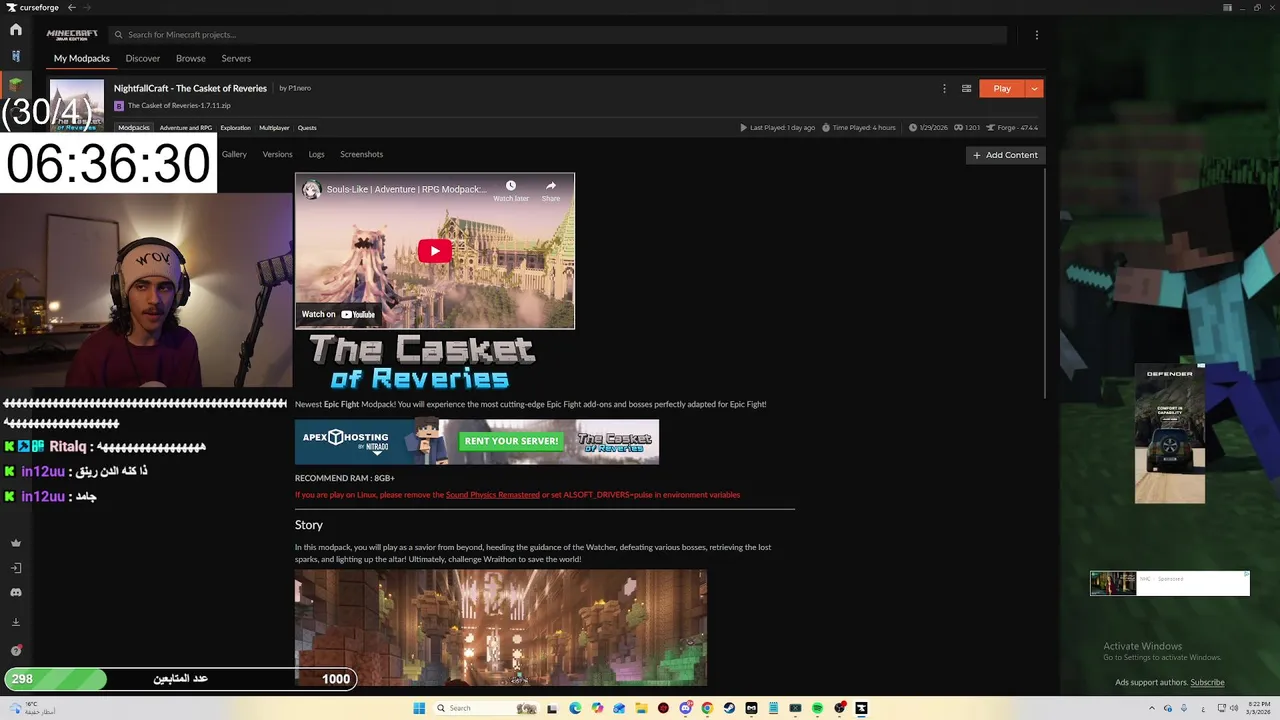Click the Defender vehicle ad on the right
The height and width of the screenshot is (720, 1280).
point(1170,434)
